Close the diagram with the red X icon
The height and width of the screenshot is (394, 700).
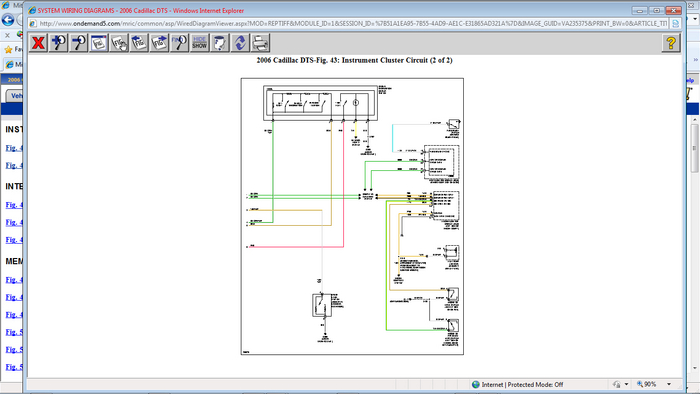click(38, 43)
